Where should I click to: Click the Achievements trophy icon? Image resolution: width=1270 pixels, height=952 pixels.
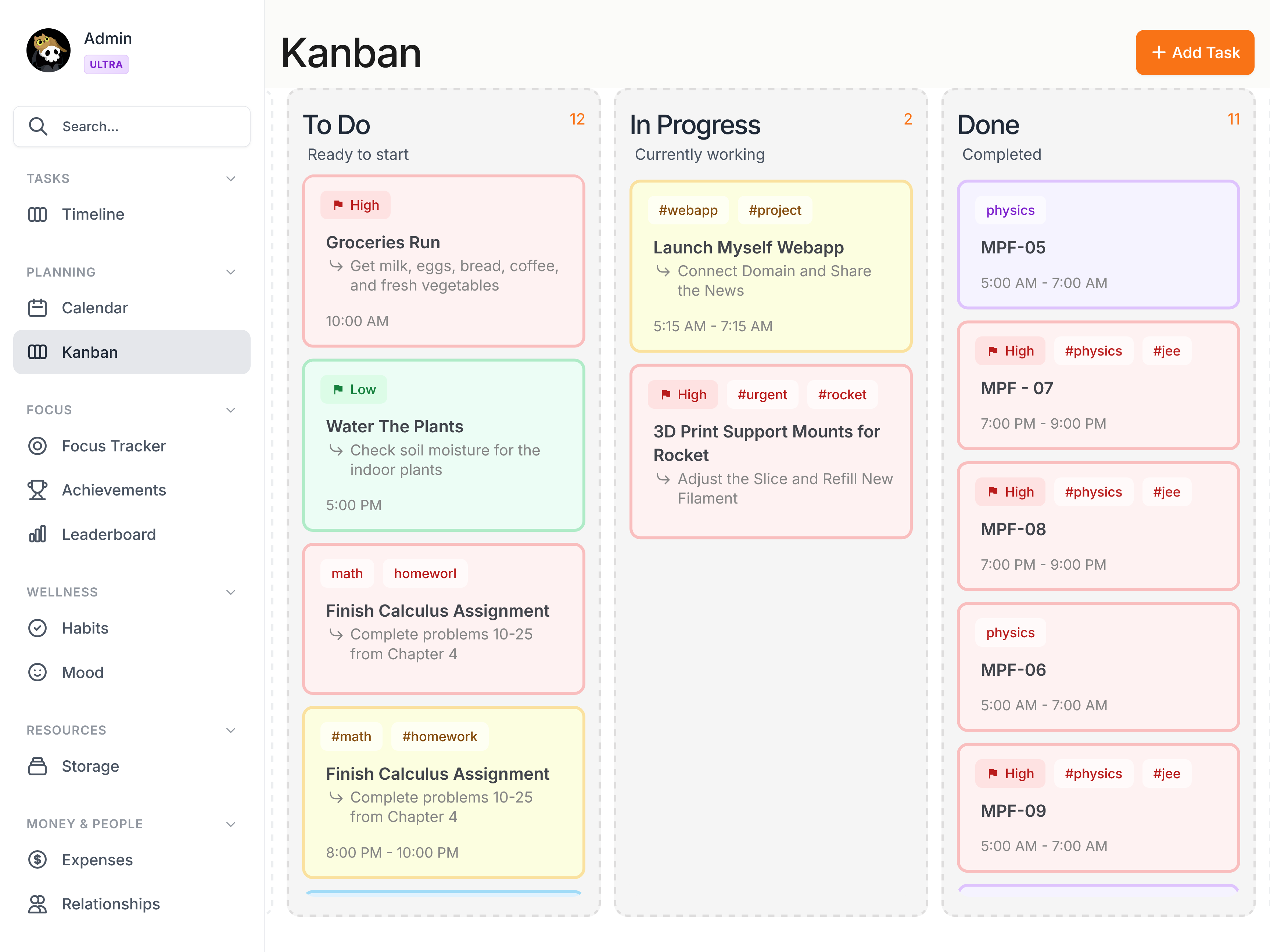point(37,490)
